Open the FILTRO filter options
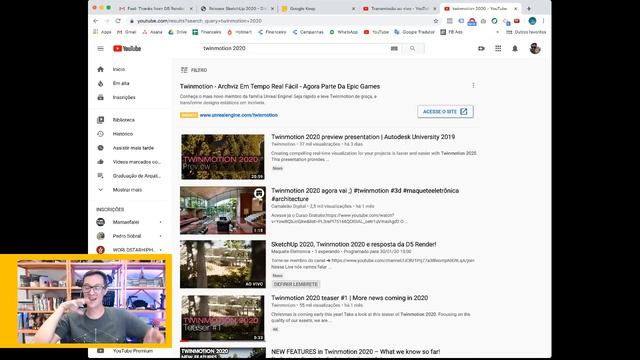The width and height of the screenshot is (640, 360). coord(194,70)
